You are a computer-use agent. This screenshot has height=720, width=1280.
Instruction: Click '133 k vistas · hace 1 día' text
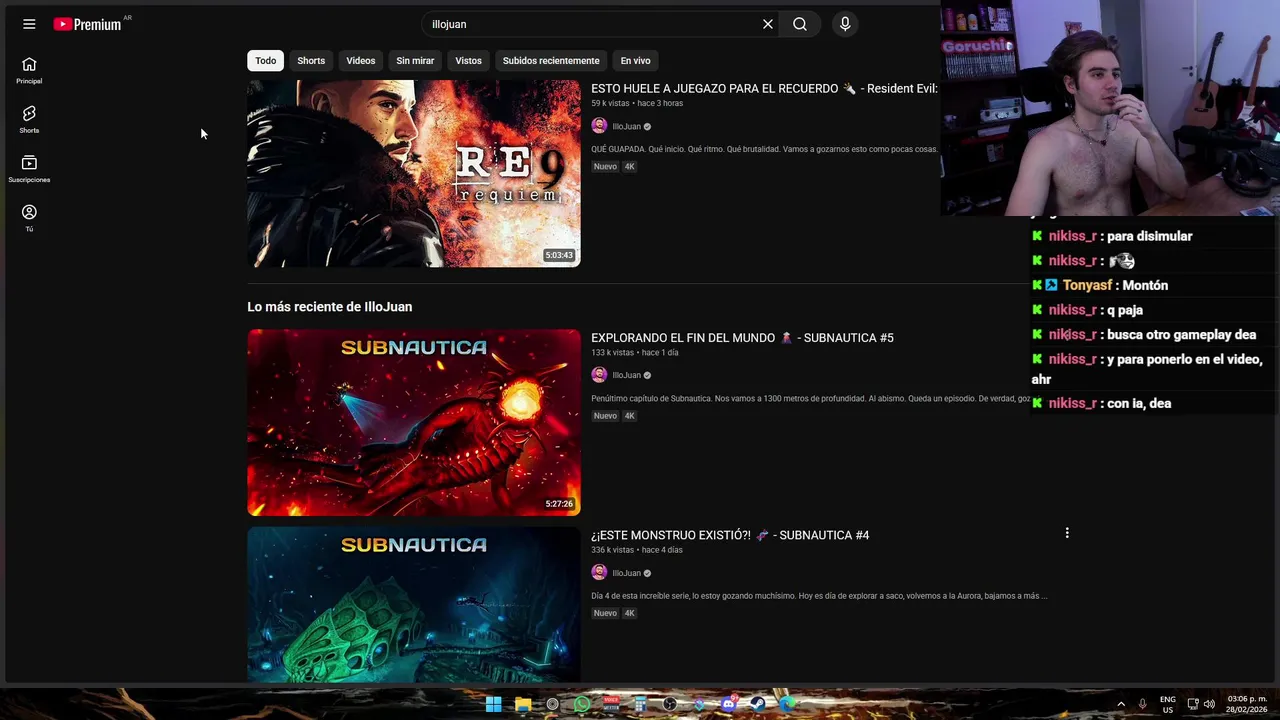pyautogui.click(x=634, y=353)
